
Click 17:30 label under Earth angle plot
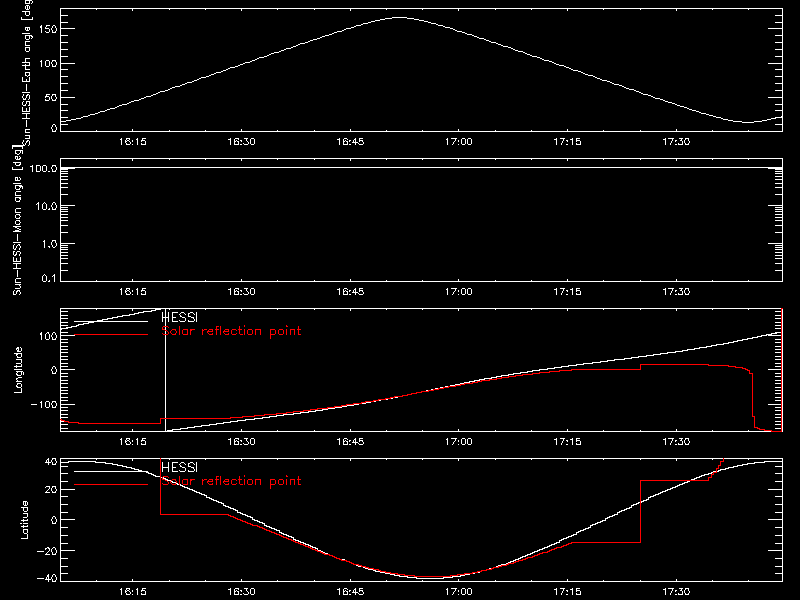tap(677, 142)
